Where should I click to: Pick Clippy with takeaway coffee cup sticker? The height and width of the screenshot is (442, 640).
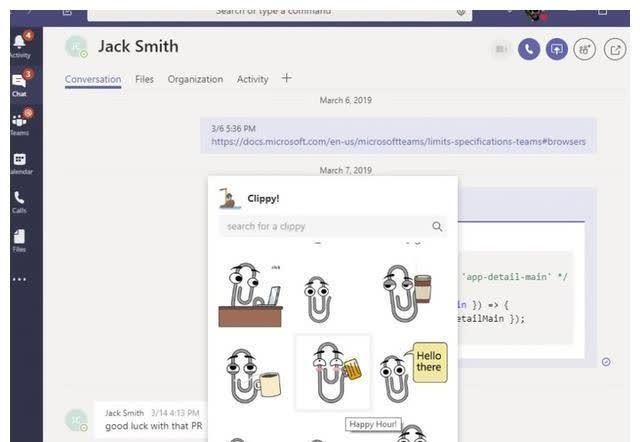407,293
